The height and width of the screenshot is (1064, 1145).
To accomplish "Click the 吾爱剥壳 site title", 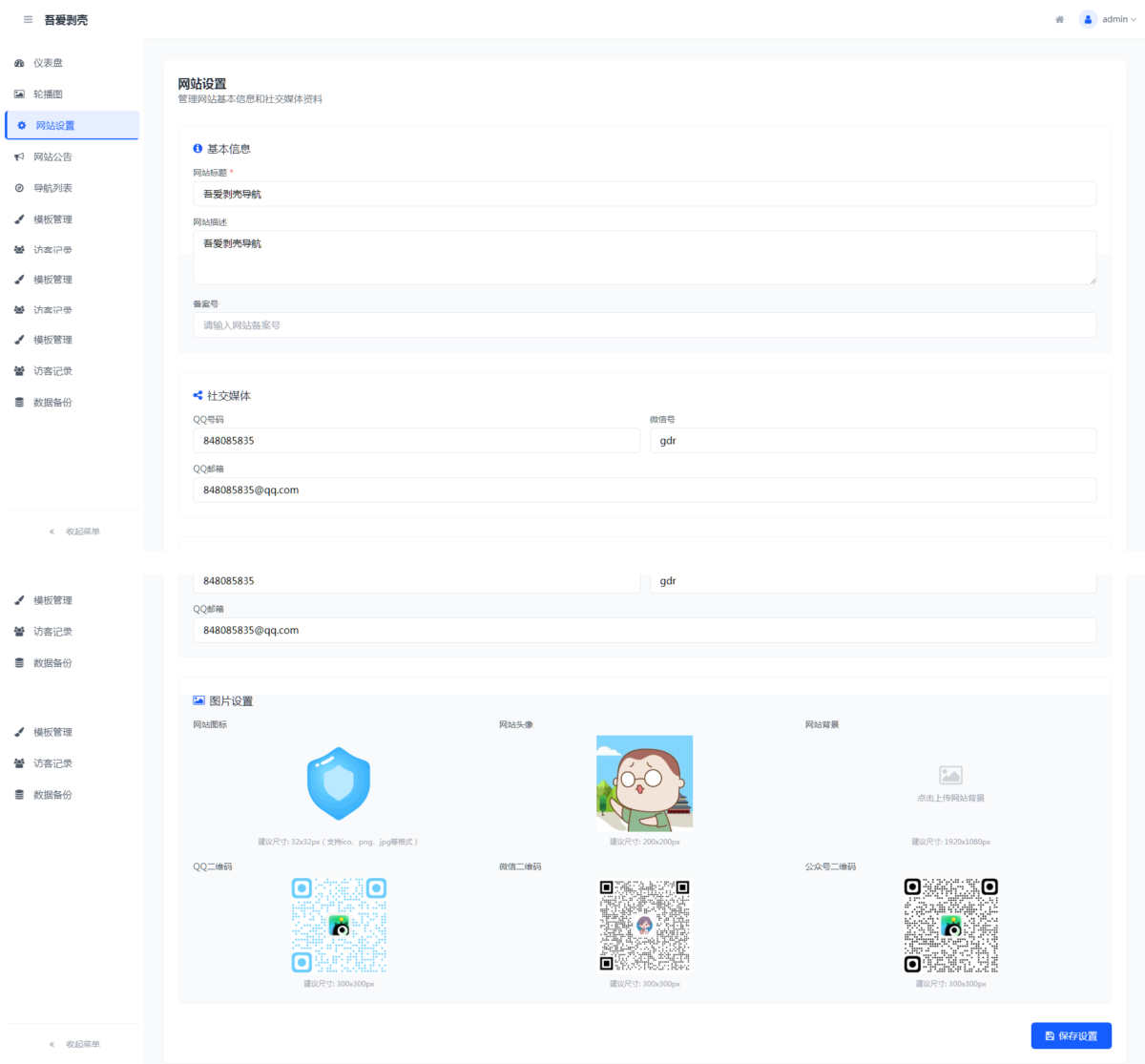I will tap(66, 20).
